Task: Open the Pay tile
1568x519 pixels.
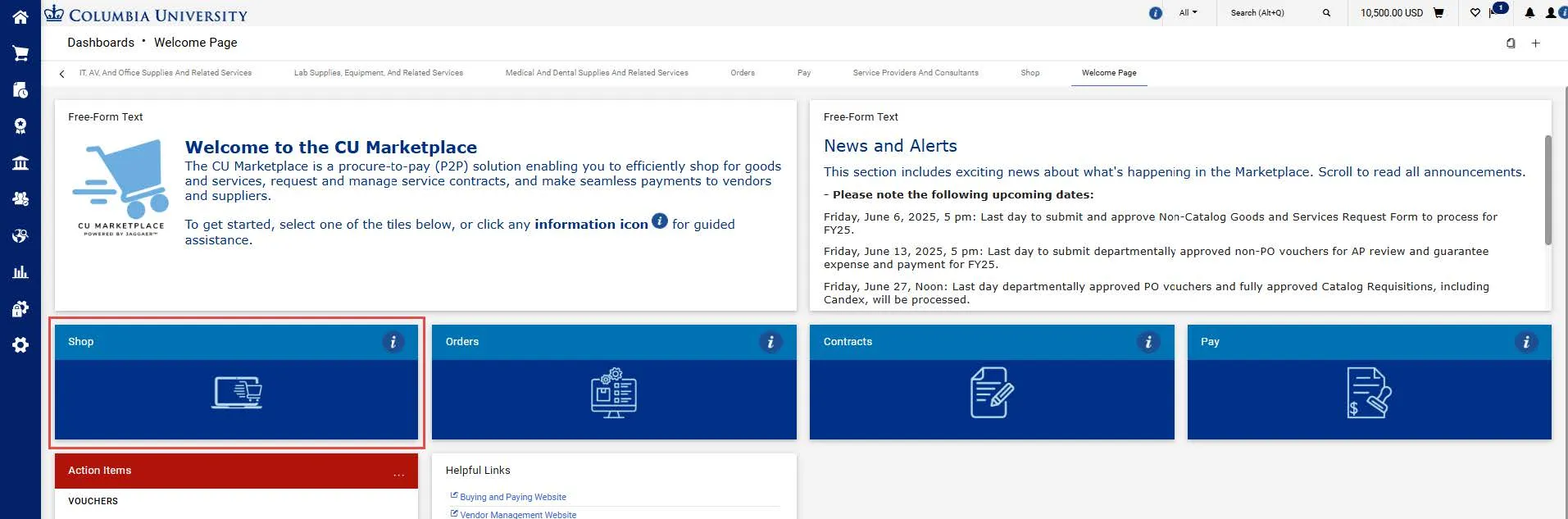Action: point(1370,382)
